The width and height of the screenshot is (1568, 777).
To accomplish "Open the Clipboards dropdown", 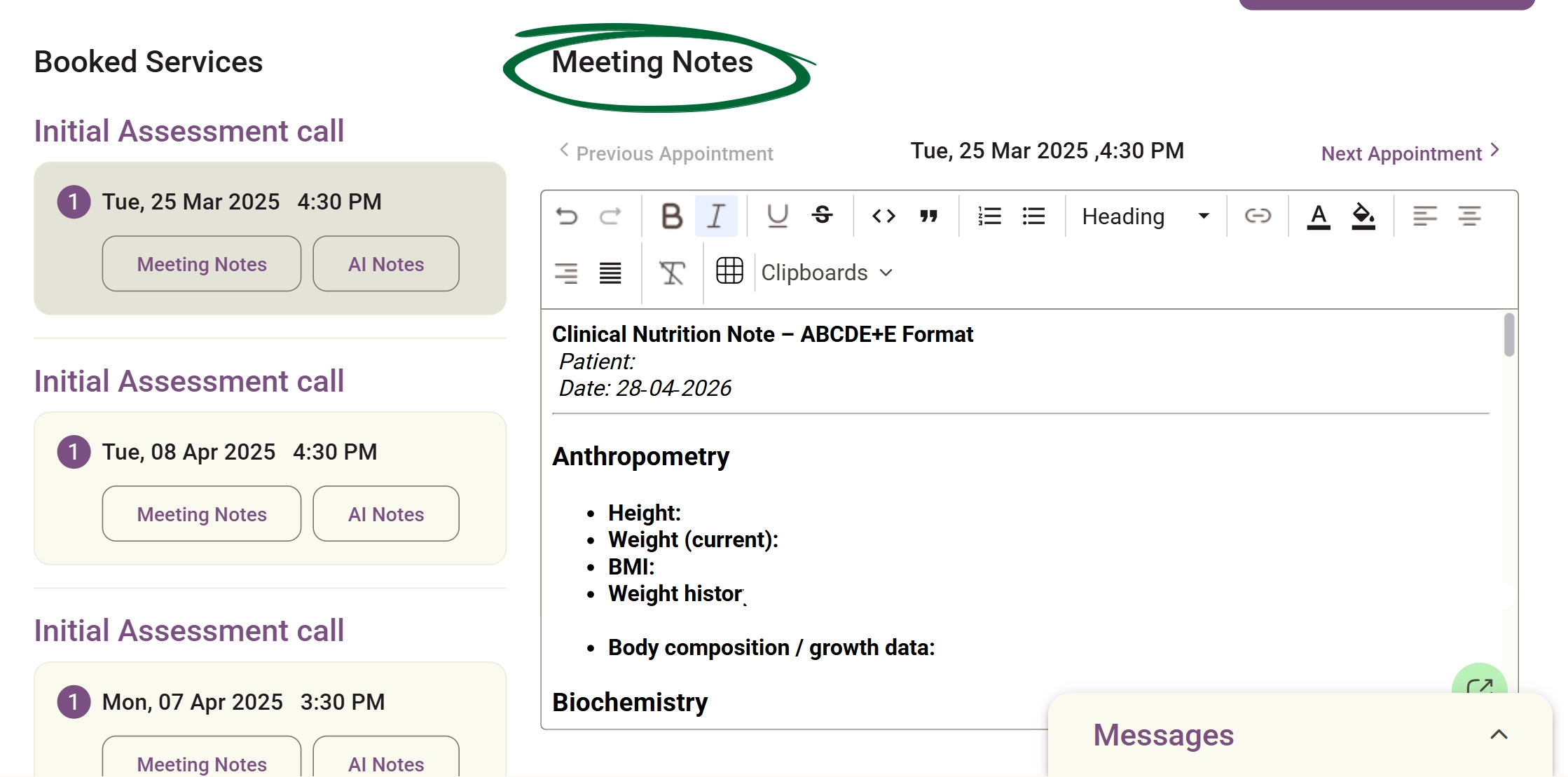I will coord(827,273).
